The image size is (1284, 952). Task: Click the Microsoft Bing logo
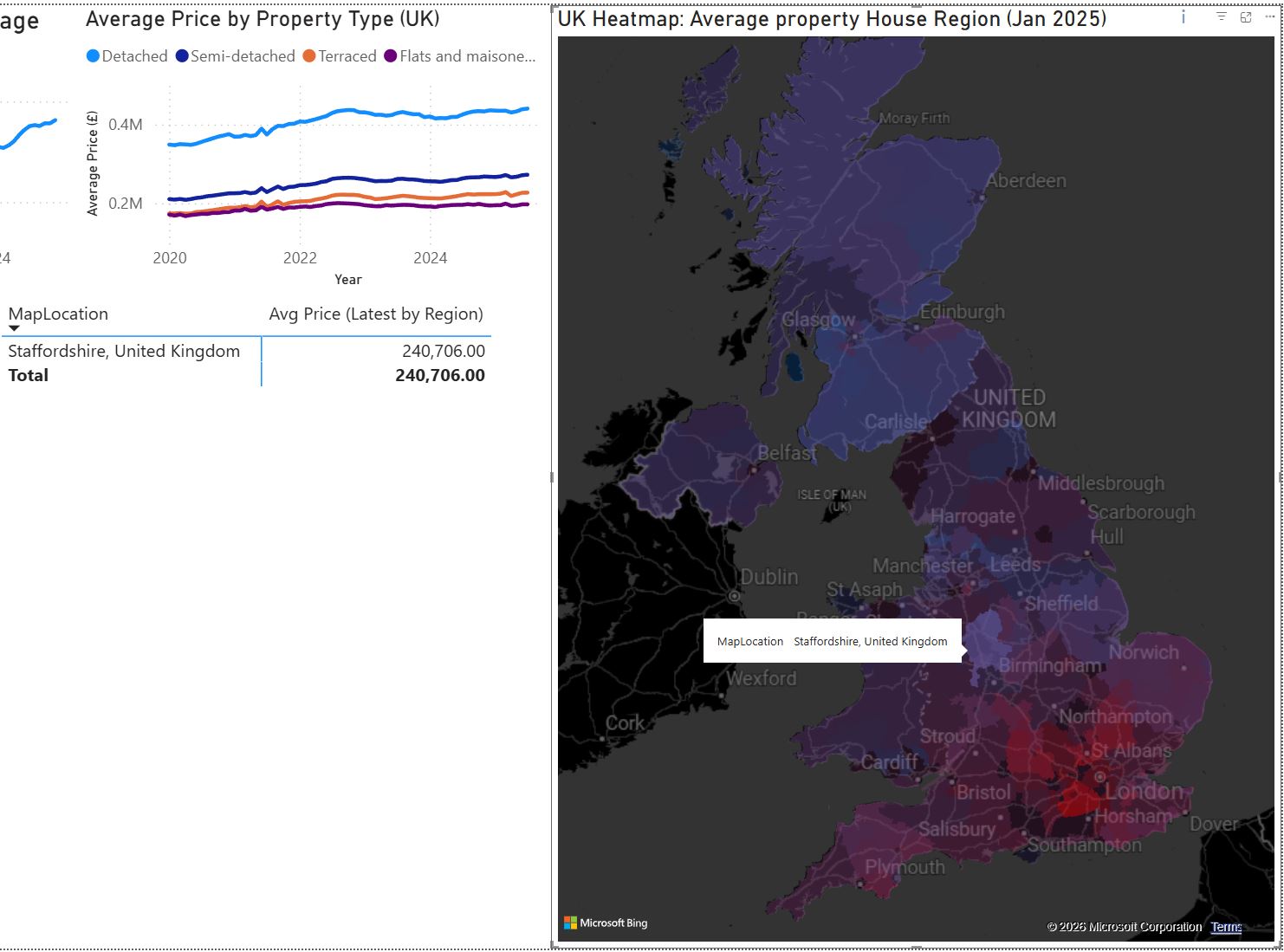(606, 923)
